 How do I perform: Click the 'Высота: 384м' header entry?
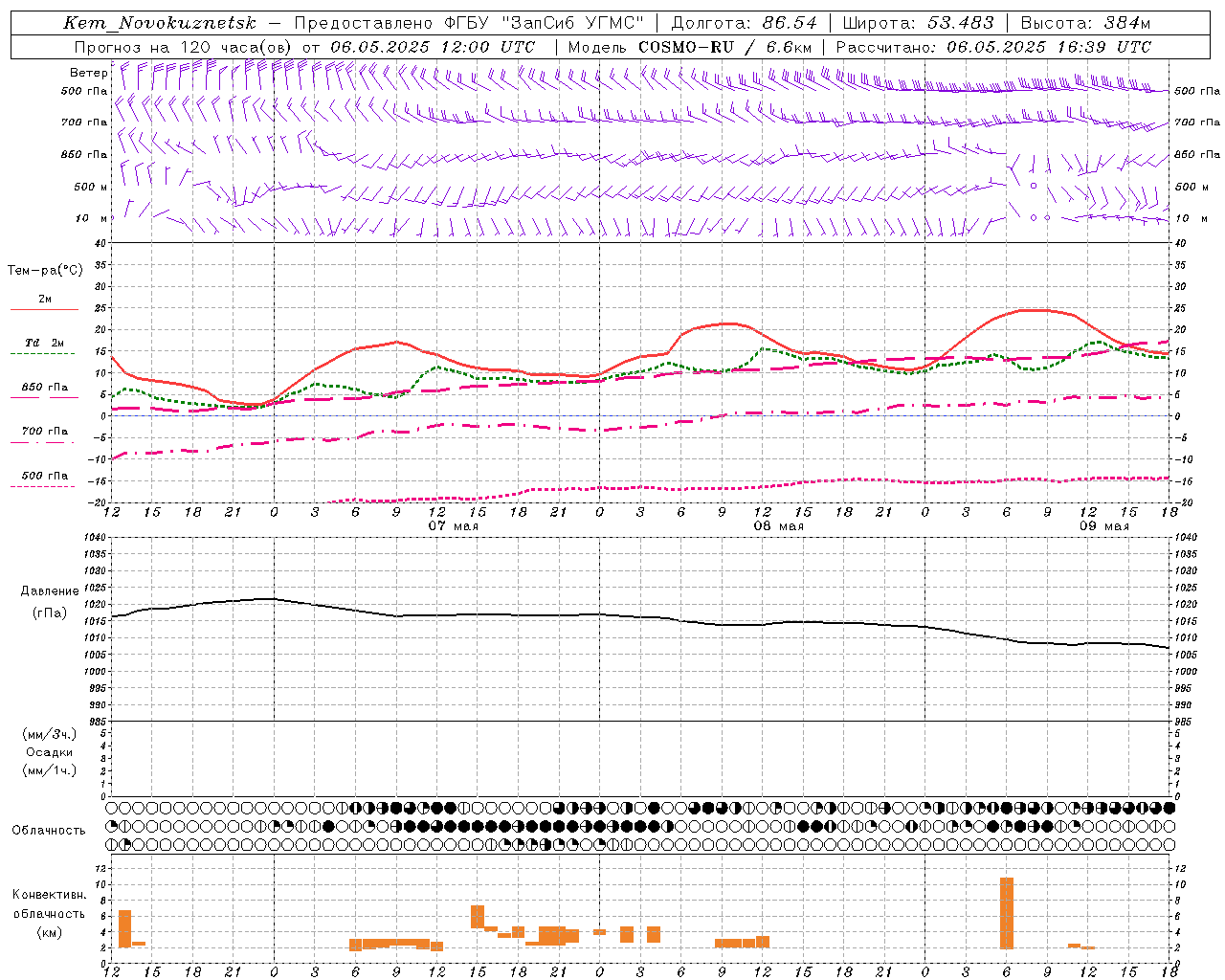[x=1085, y=23]
